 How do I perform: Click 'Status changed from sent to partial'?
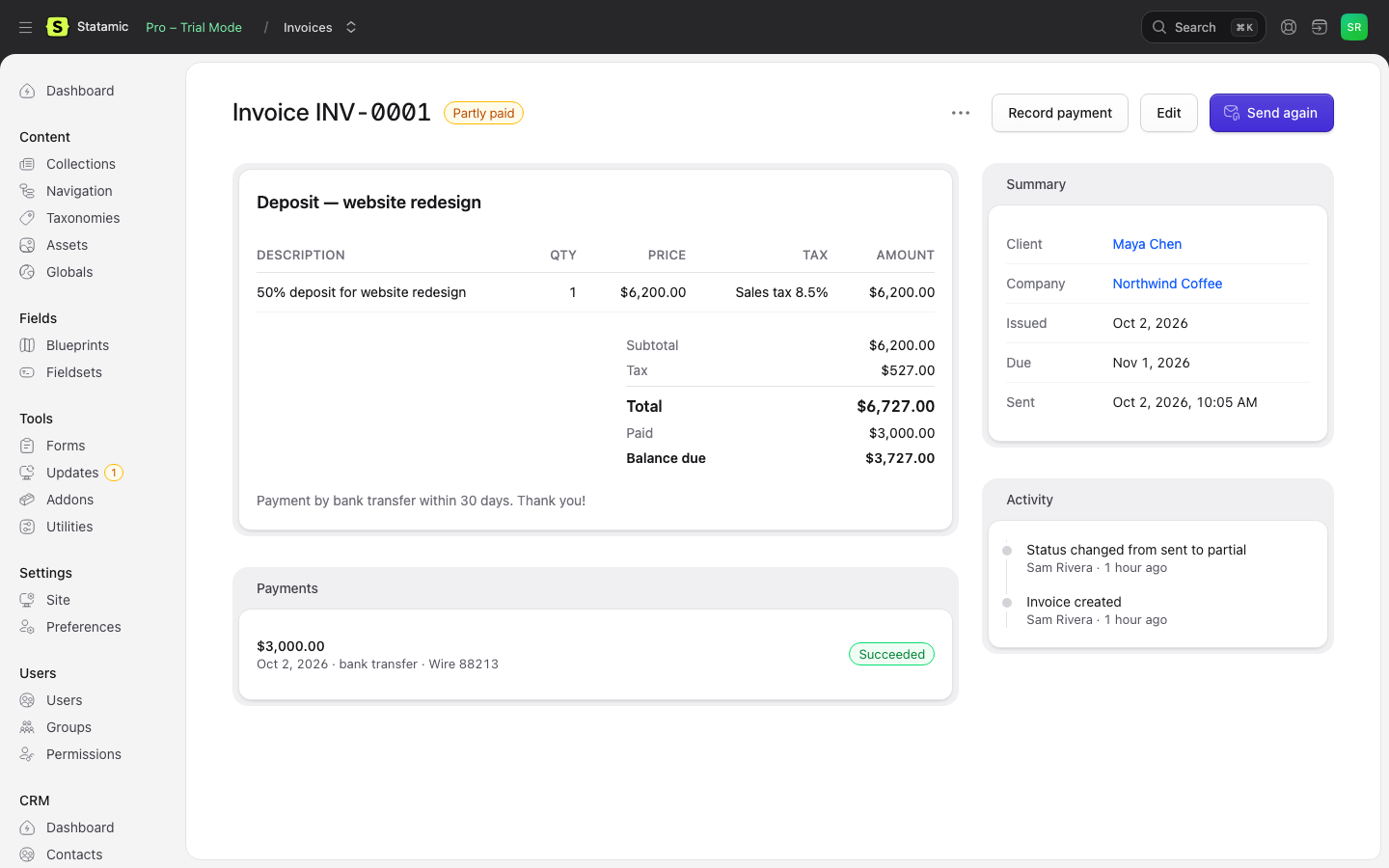coord(1136,550)
